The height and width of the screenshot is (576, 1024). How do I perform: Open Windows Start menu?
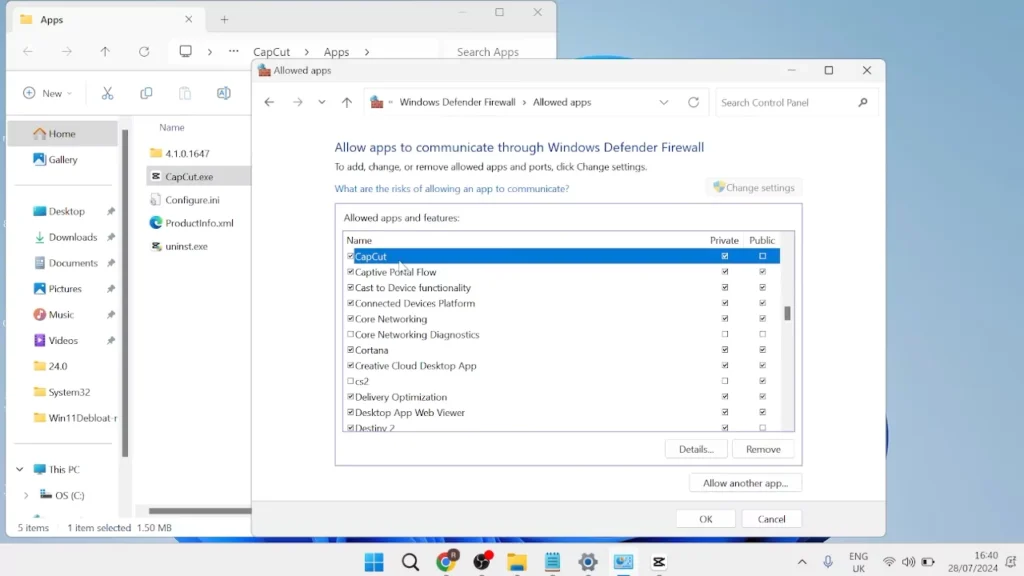(374, 562)
